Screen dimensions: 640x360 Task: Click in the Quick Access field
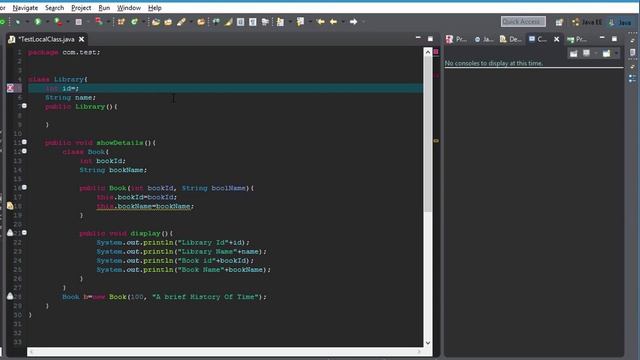coord(523,22)
